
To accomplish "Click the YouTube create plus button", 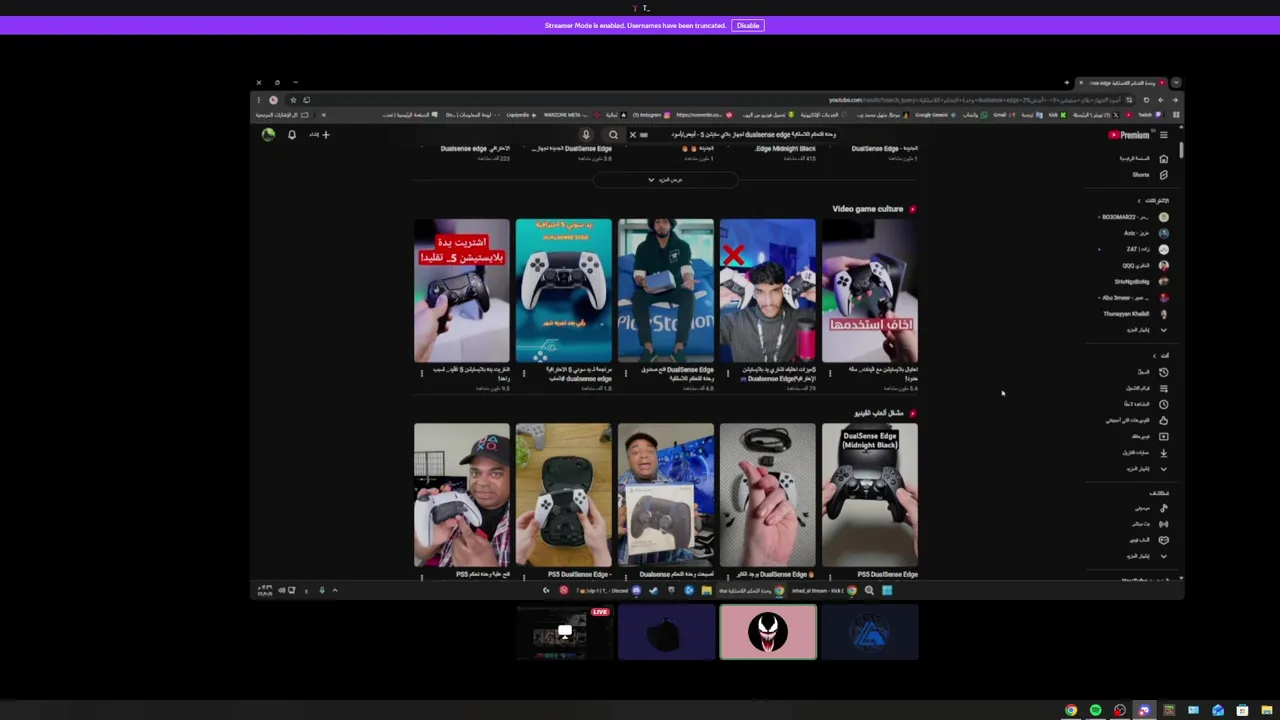I will (319, 135).
